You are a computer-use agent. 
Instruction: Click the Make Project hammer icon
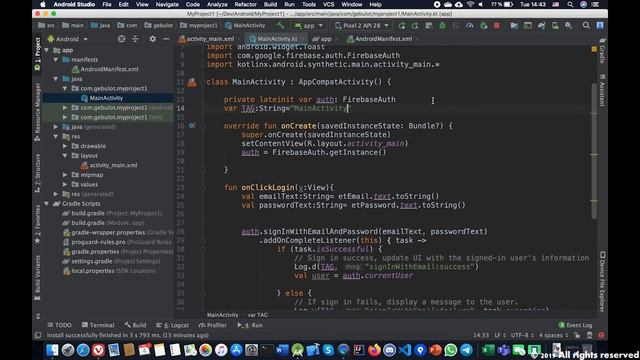(x=280, y=25)
